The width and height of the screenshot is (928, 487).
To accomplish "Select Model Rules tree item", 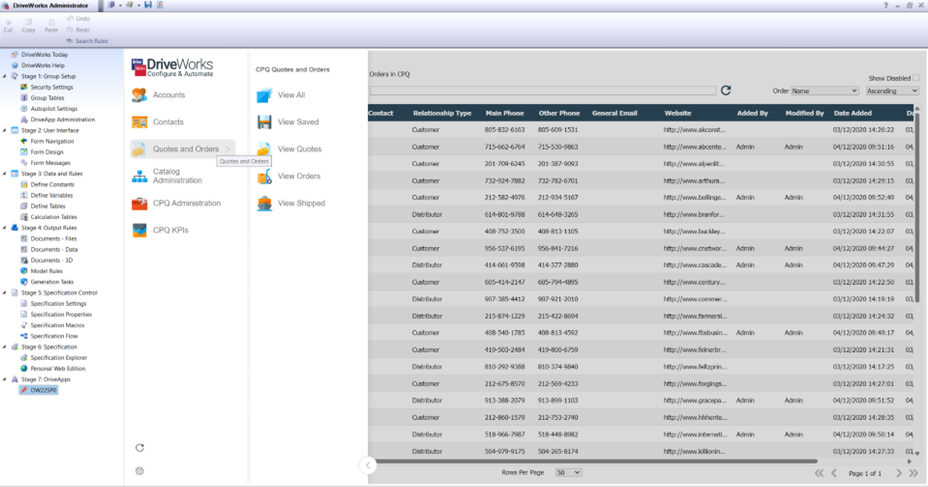I will (46, 271).
